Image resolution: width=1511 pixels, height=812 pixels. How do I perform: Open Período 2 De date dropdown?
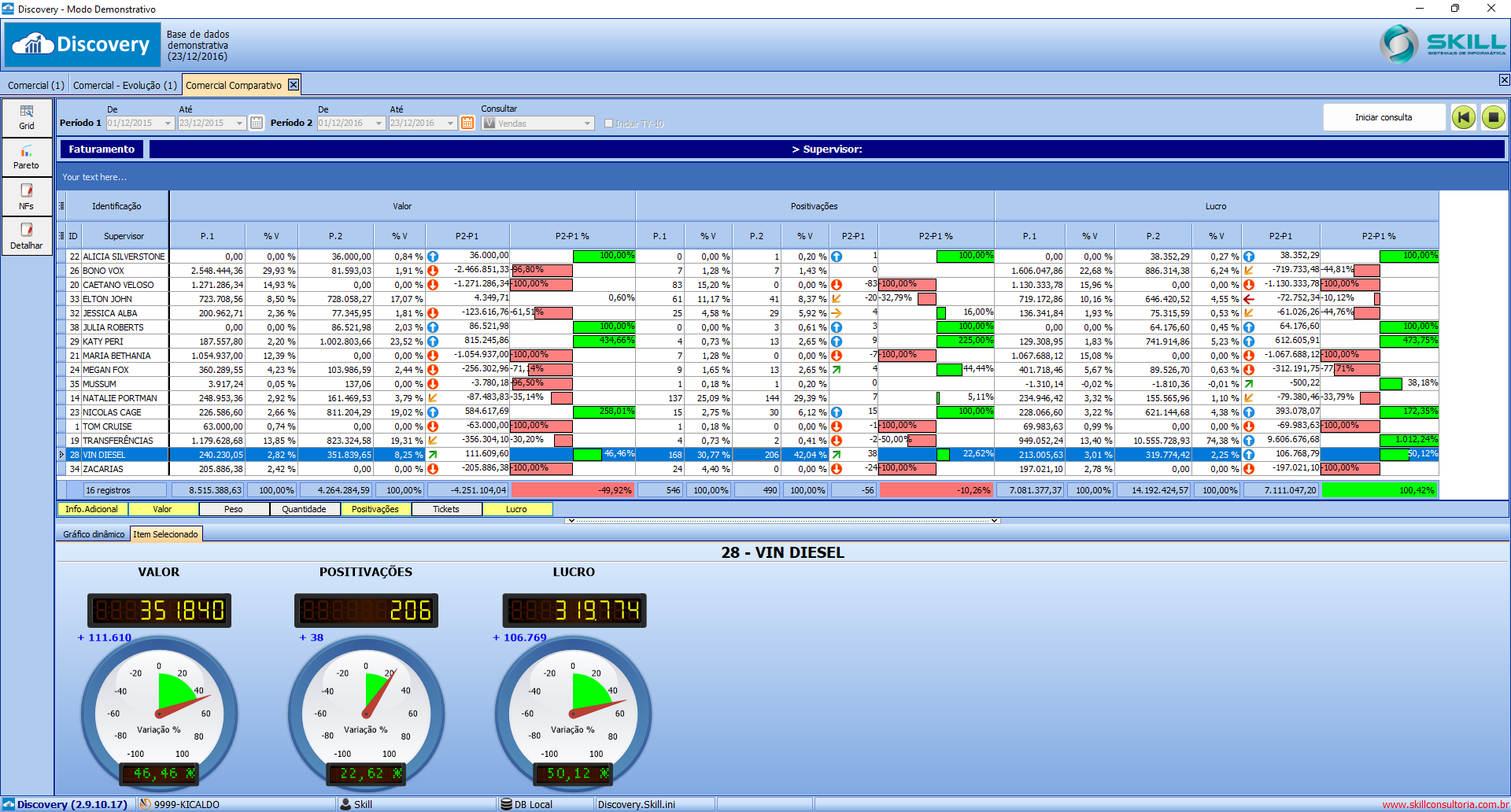(379, 124)
